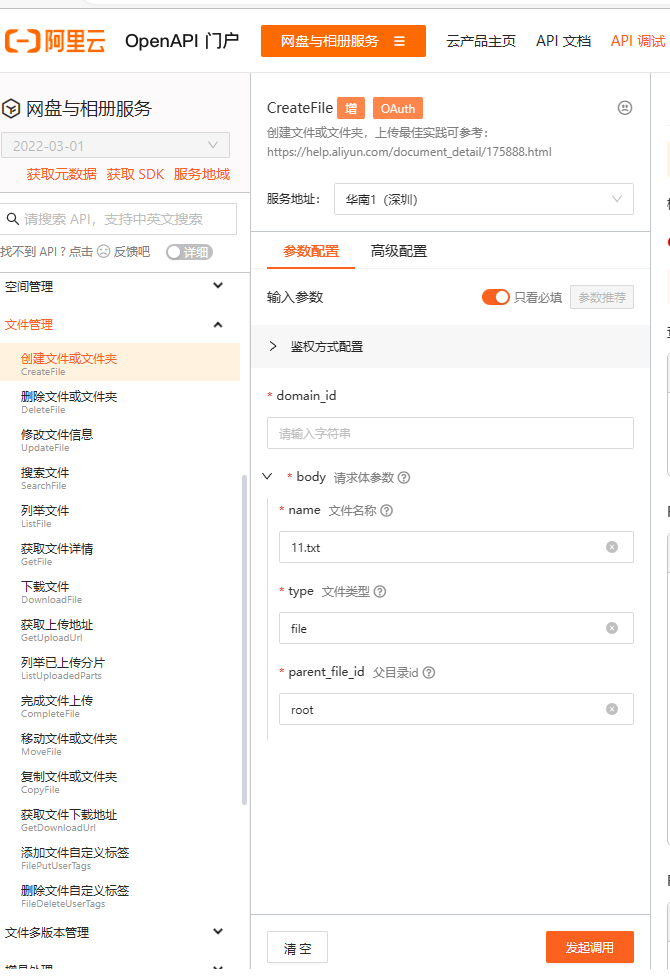Turn off the 只看必填 switch

point(496,297)
